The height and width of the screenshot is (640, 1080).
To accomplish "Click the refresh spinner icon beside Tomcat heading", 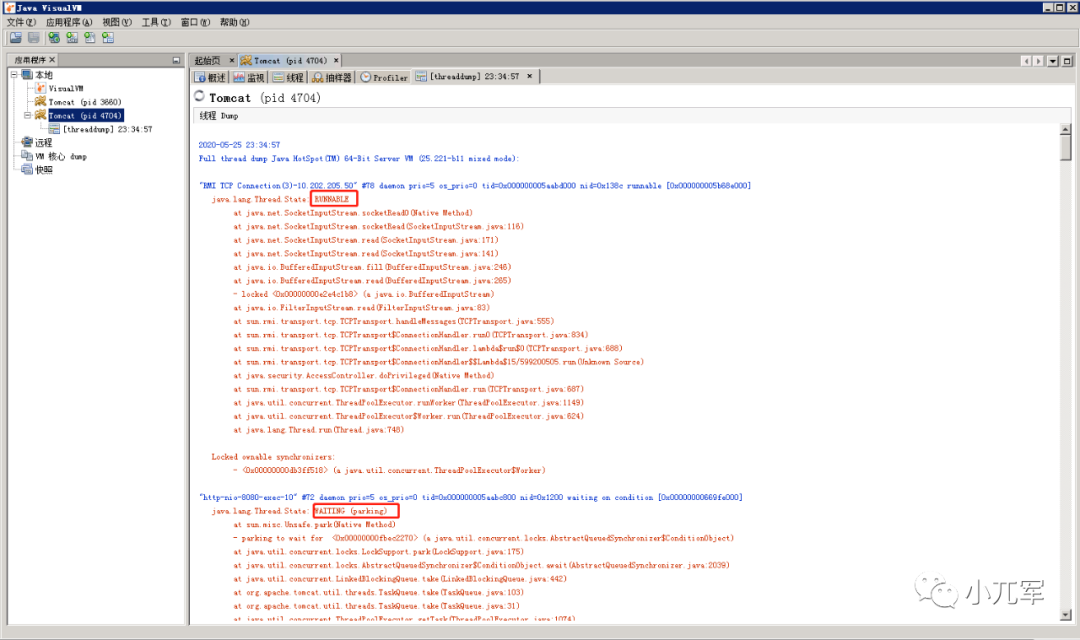I will [x=200, y=96].
